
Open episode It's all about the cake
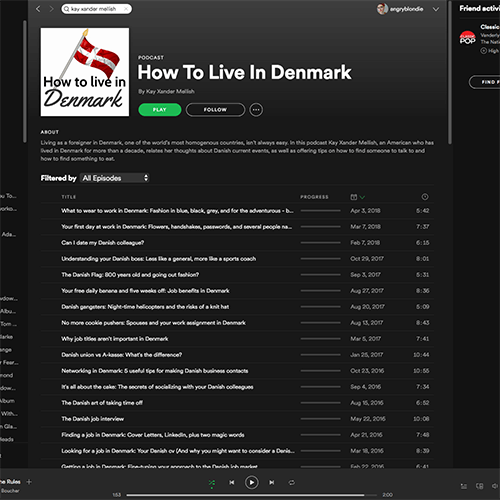coord(157,387)
